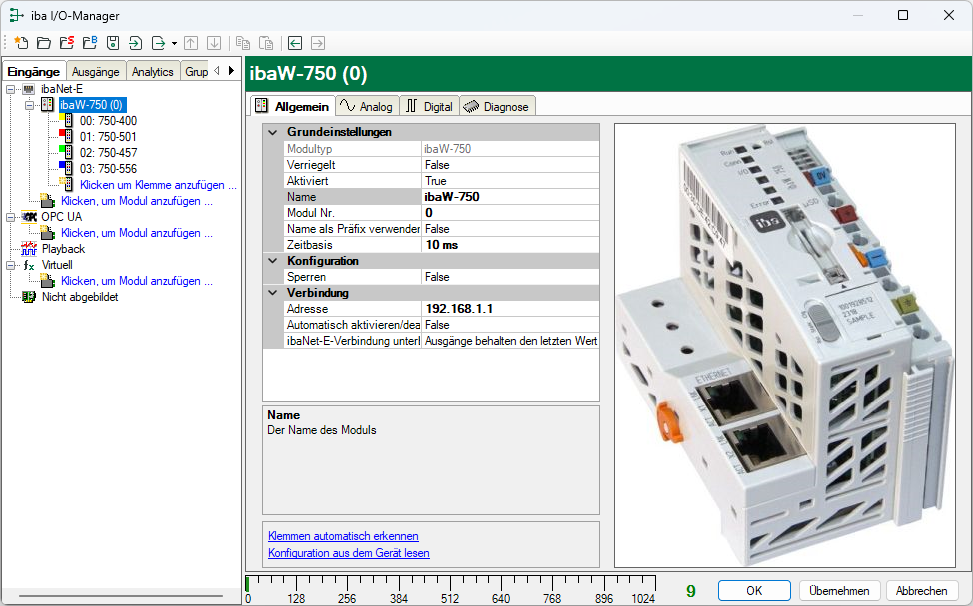Create a new I/O configuration
973x606 pixels.
coord(21,43)
